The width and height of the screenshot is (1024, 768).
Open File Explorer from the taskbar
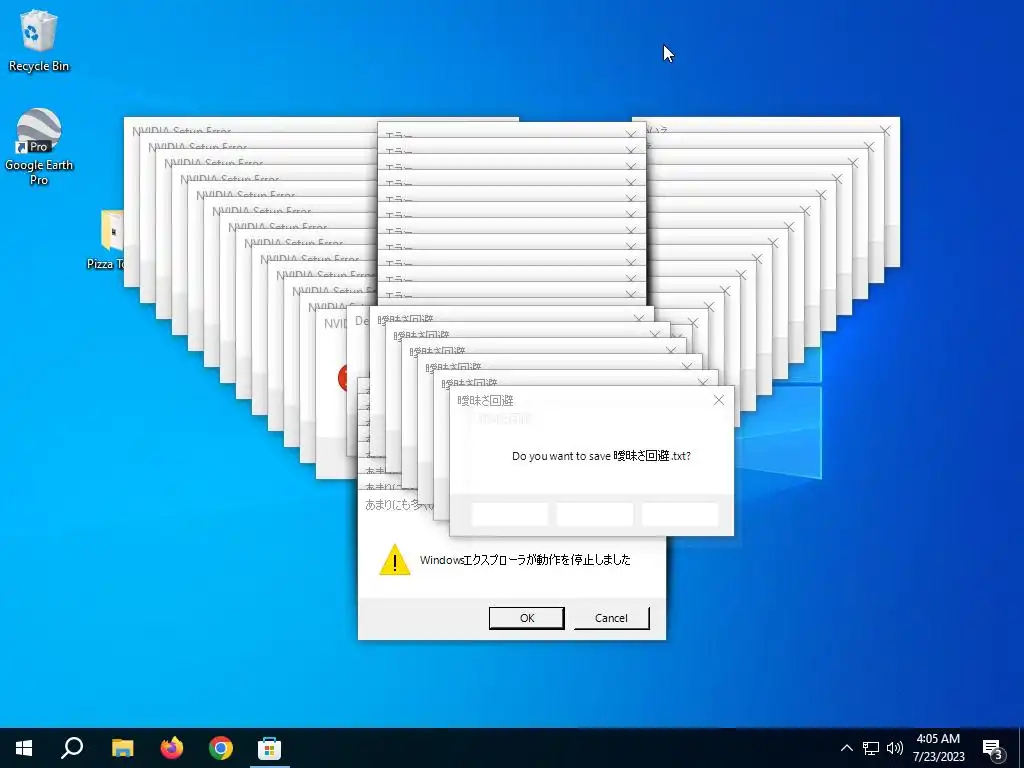tap(122, 748)
